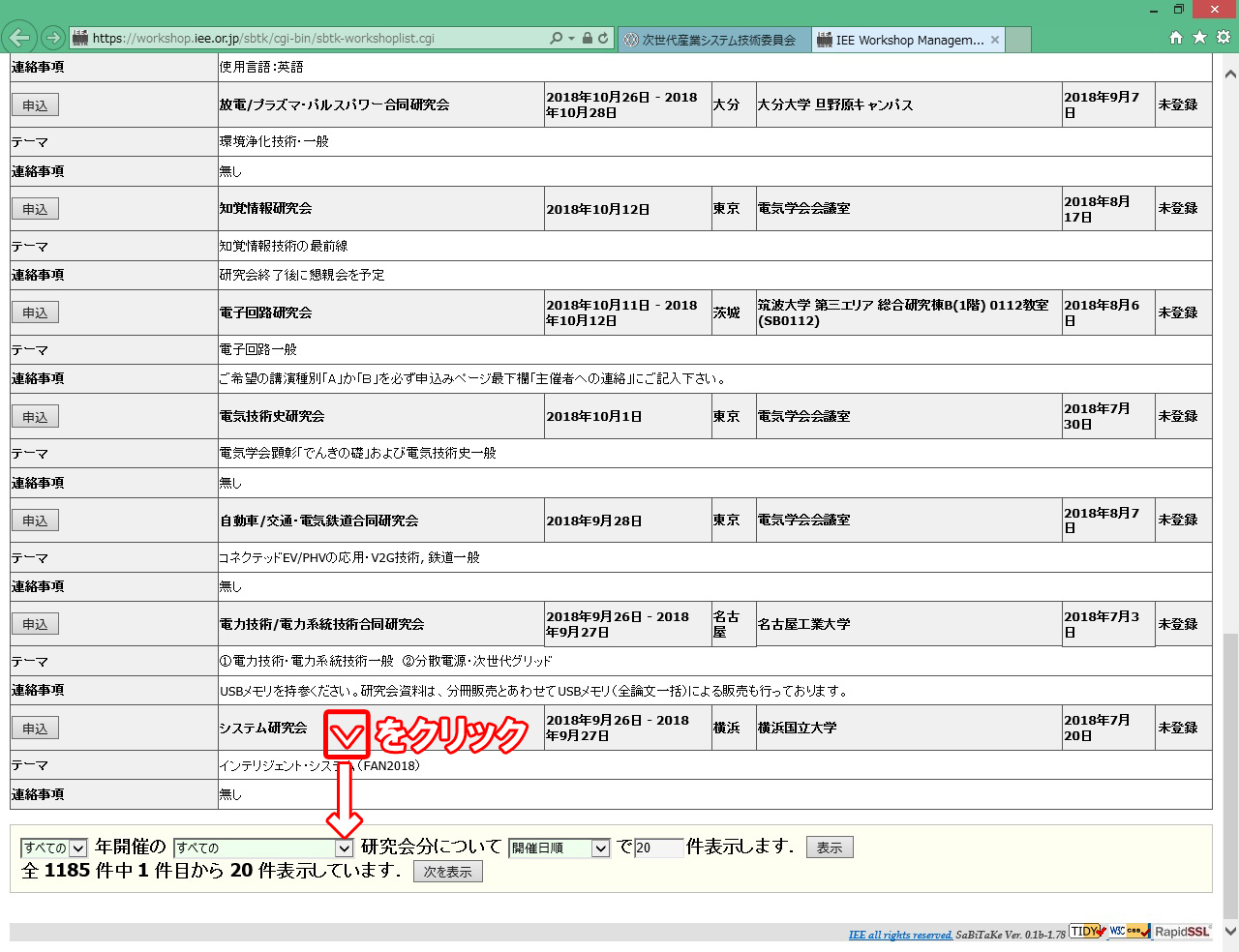This screenshot has height=952, width=1239.
Task: Click 次を表示 to show next results
Action: tap(447, 872)
